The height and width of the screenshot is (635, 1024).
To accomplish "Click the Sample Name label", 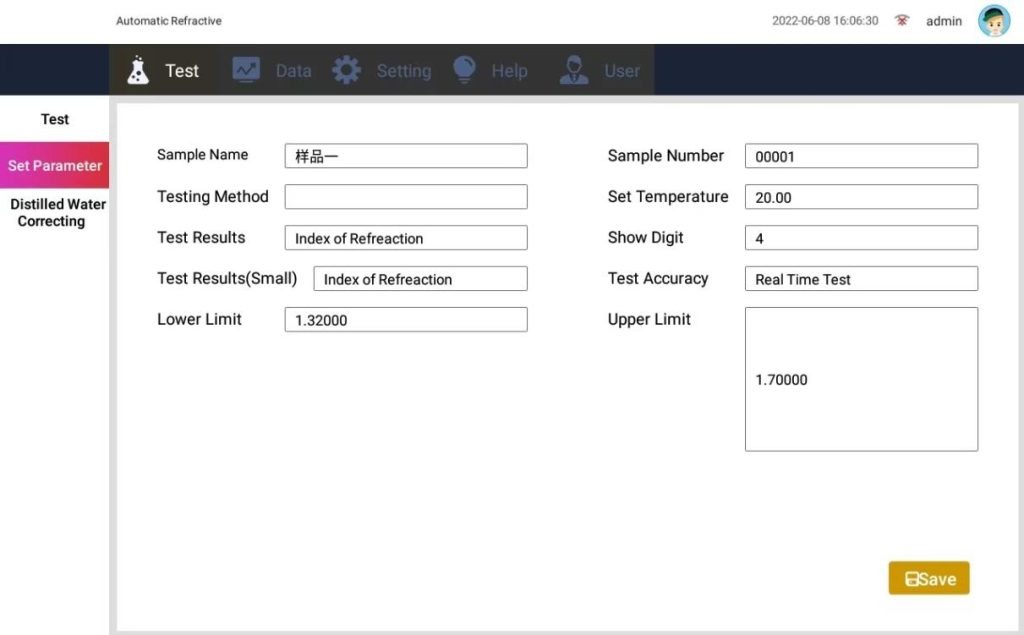I will (x=202, y=155).
